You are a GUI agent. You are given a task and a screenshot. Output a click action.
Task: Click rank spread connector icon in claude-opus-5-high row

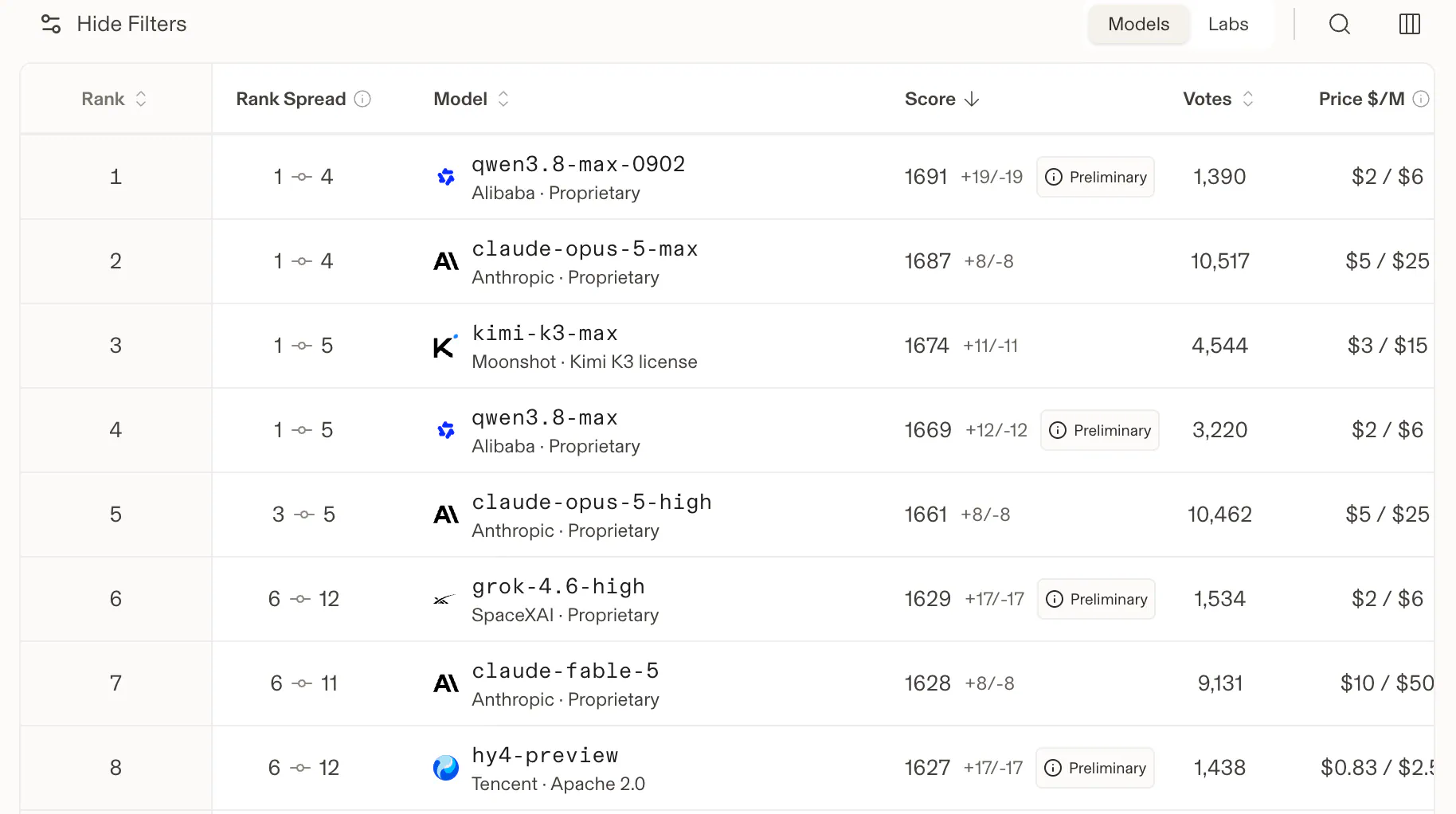(x=304, y=515)
